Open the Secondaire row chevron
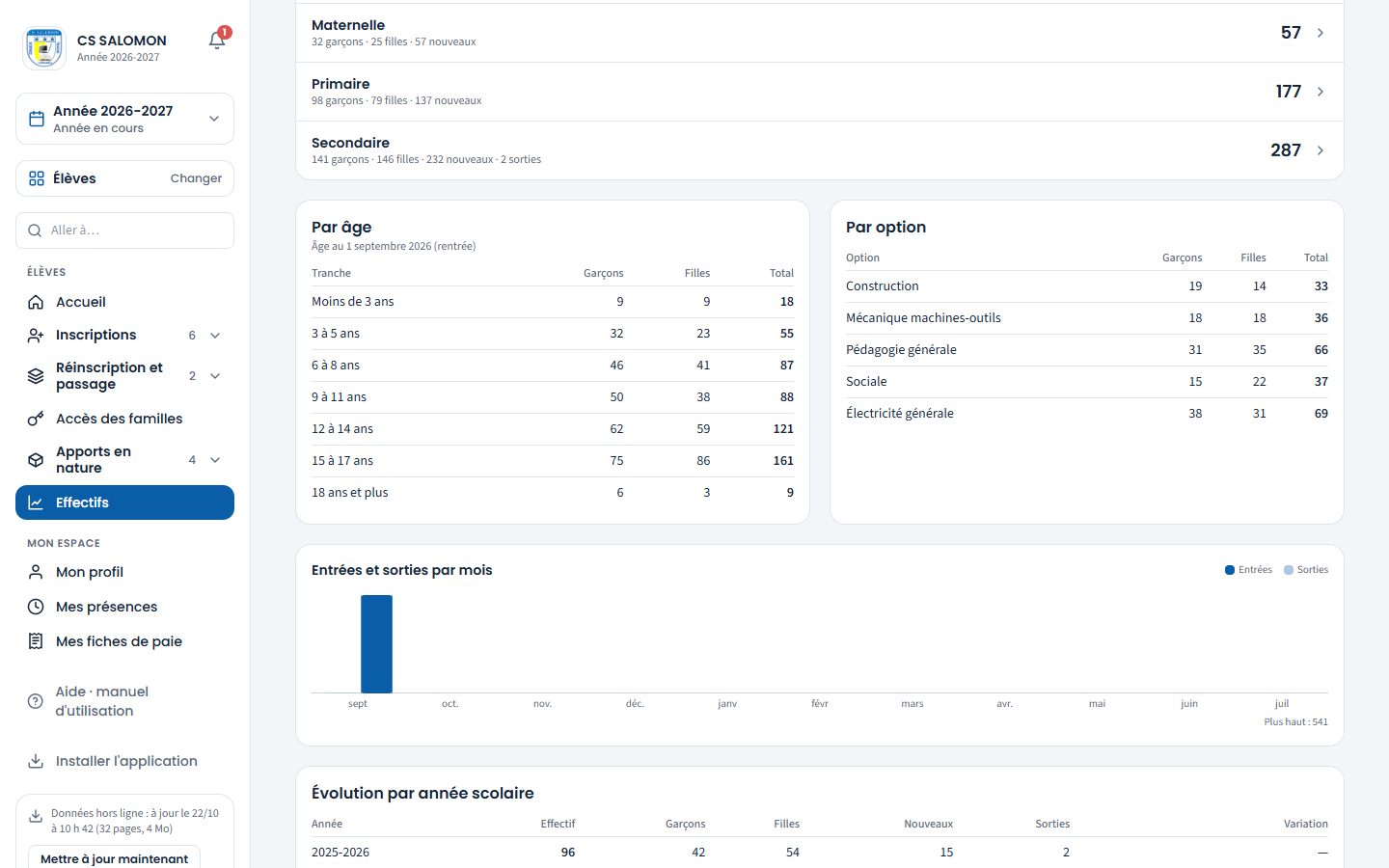This screenshot has width=1389, height=868. (1321, 150)
